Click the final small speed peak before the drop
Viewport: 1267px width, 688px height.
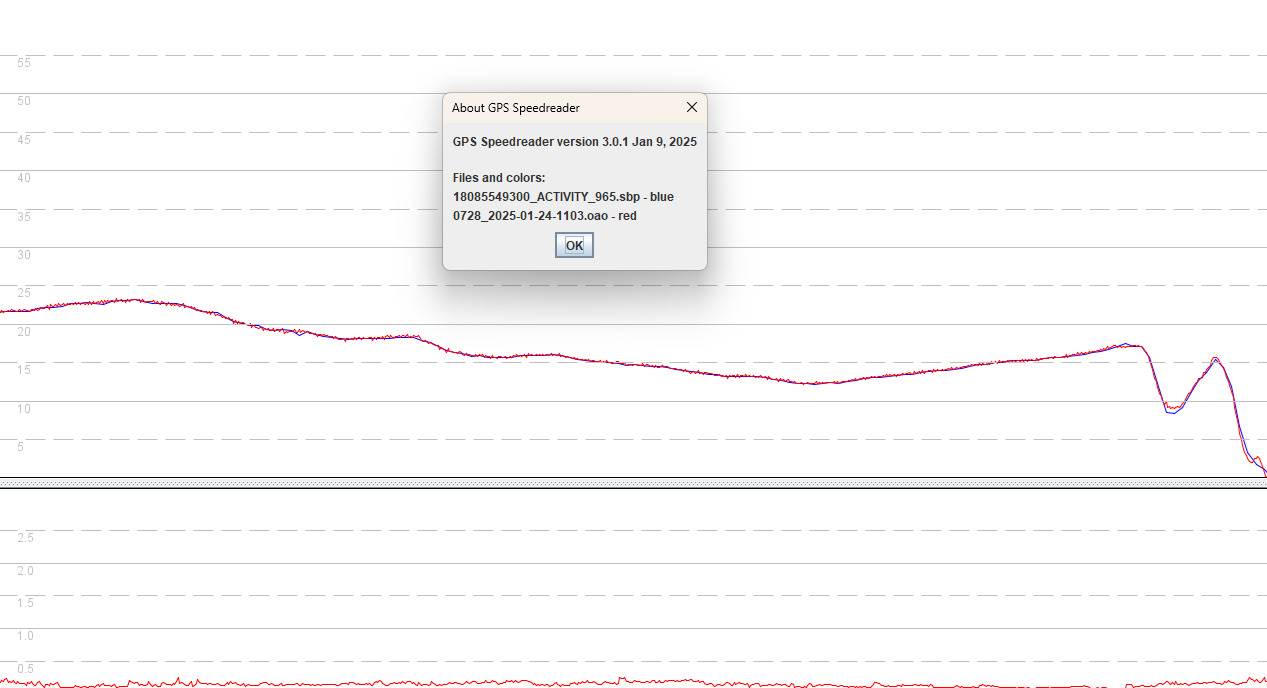pyautogui.click(x=1215, y=359)
